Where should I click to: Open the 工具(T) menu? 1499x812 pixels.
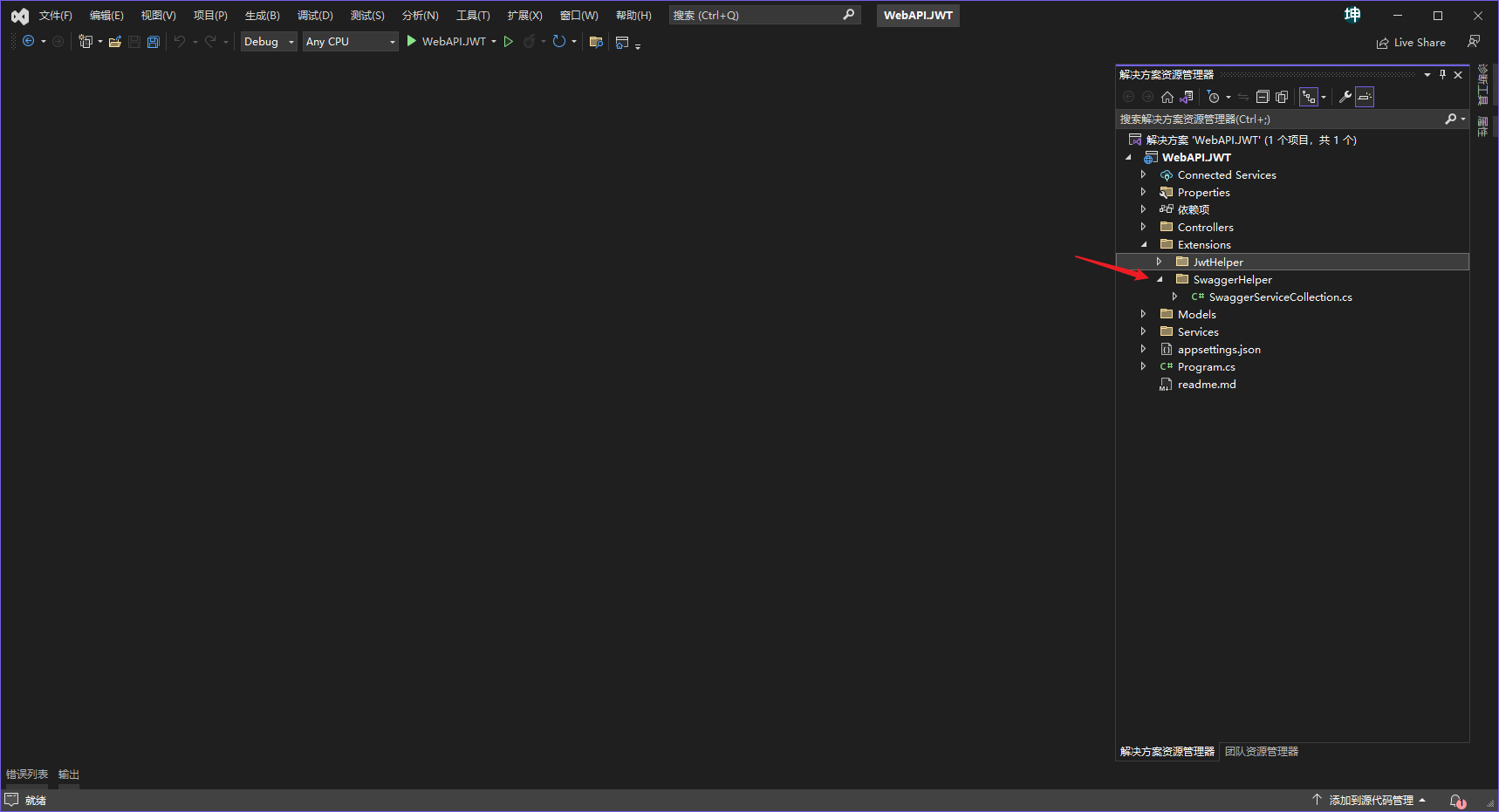click(x=472, y=15)
